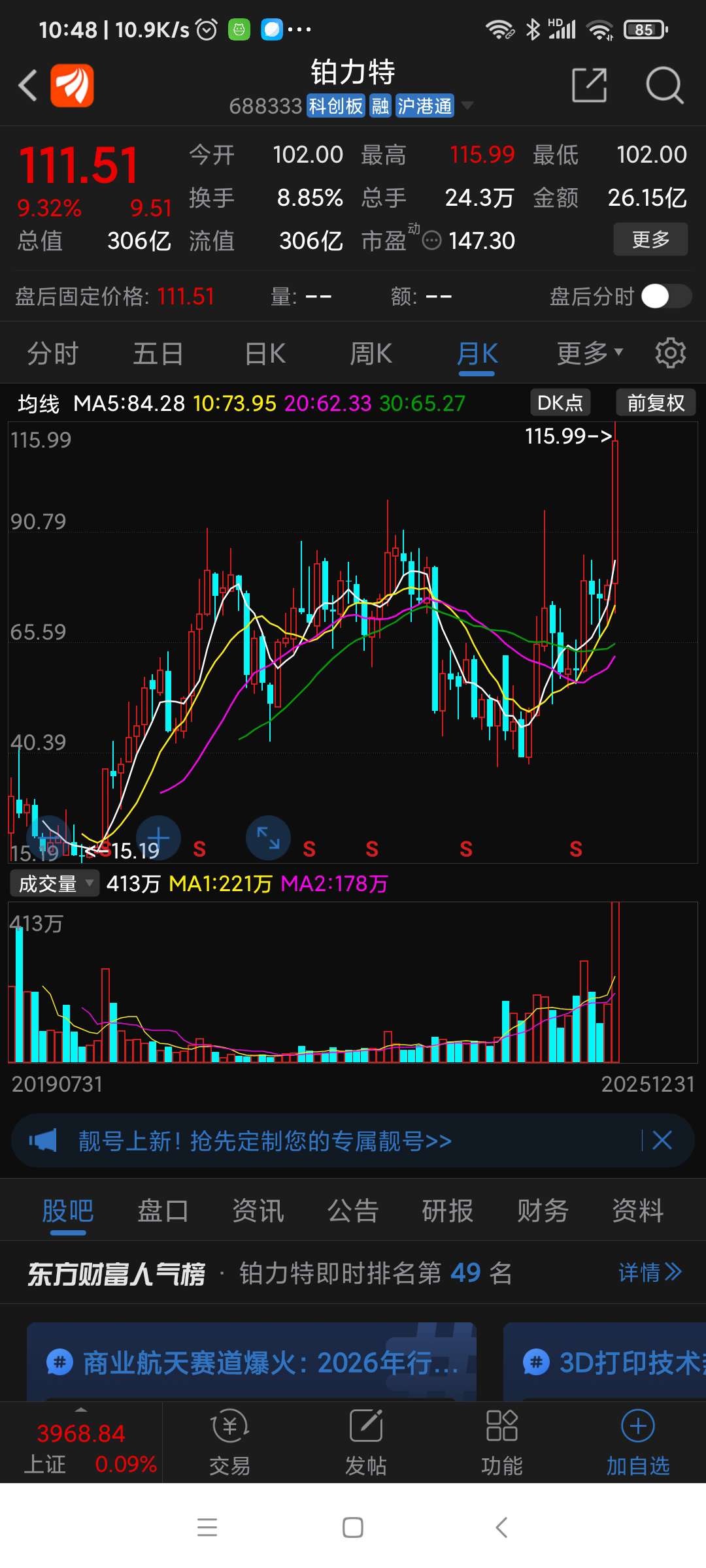Open the 交易 trade icon
Screen dimensions: 706x1568
[x=229, y=1443]
